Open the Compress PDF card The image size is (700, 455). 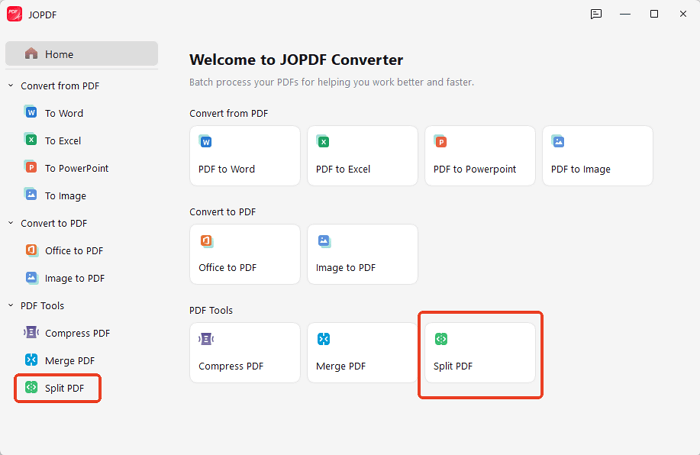[245, 353]
